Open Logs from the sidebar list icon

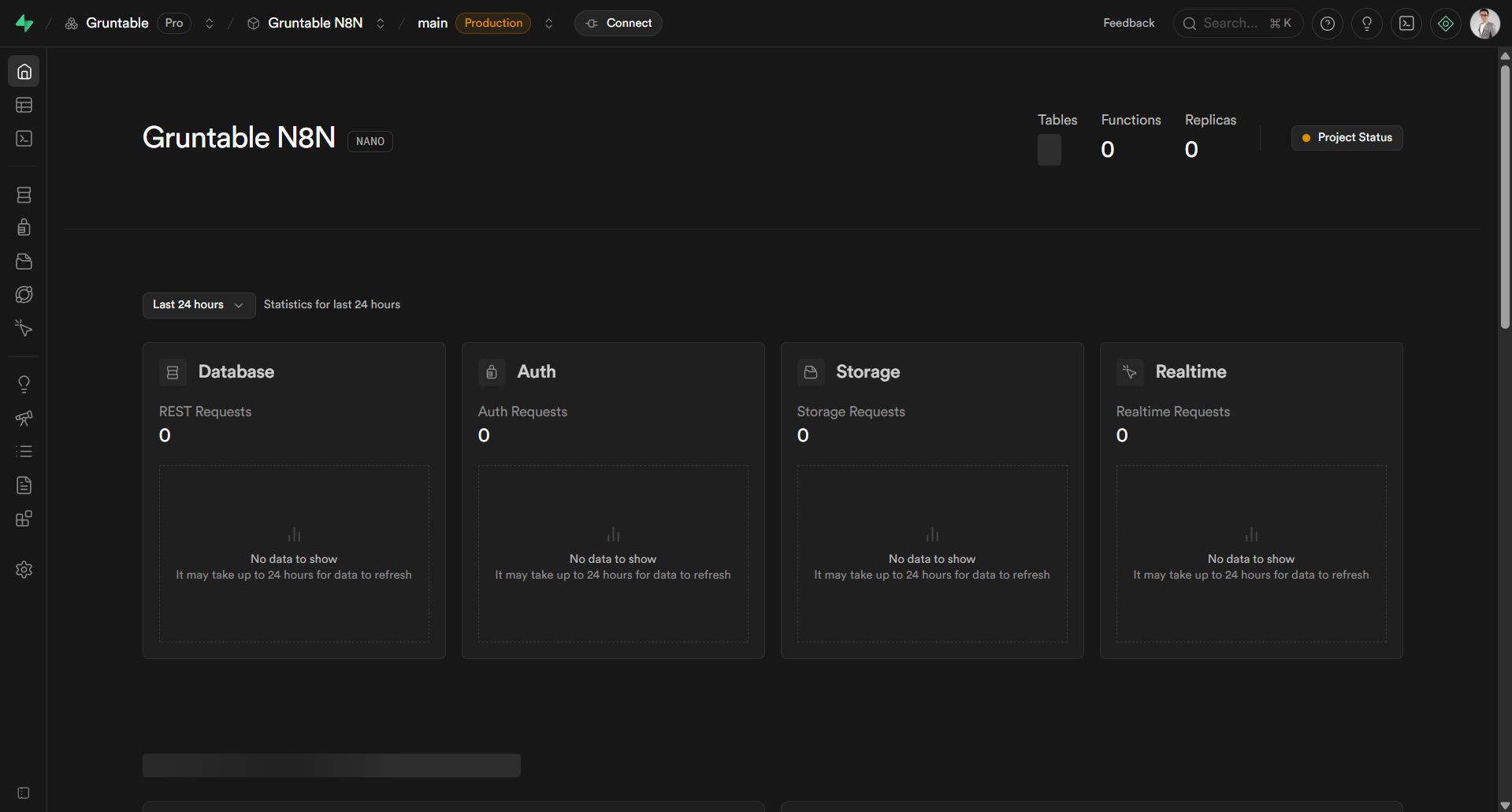pos(24,452)
